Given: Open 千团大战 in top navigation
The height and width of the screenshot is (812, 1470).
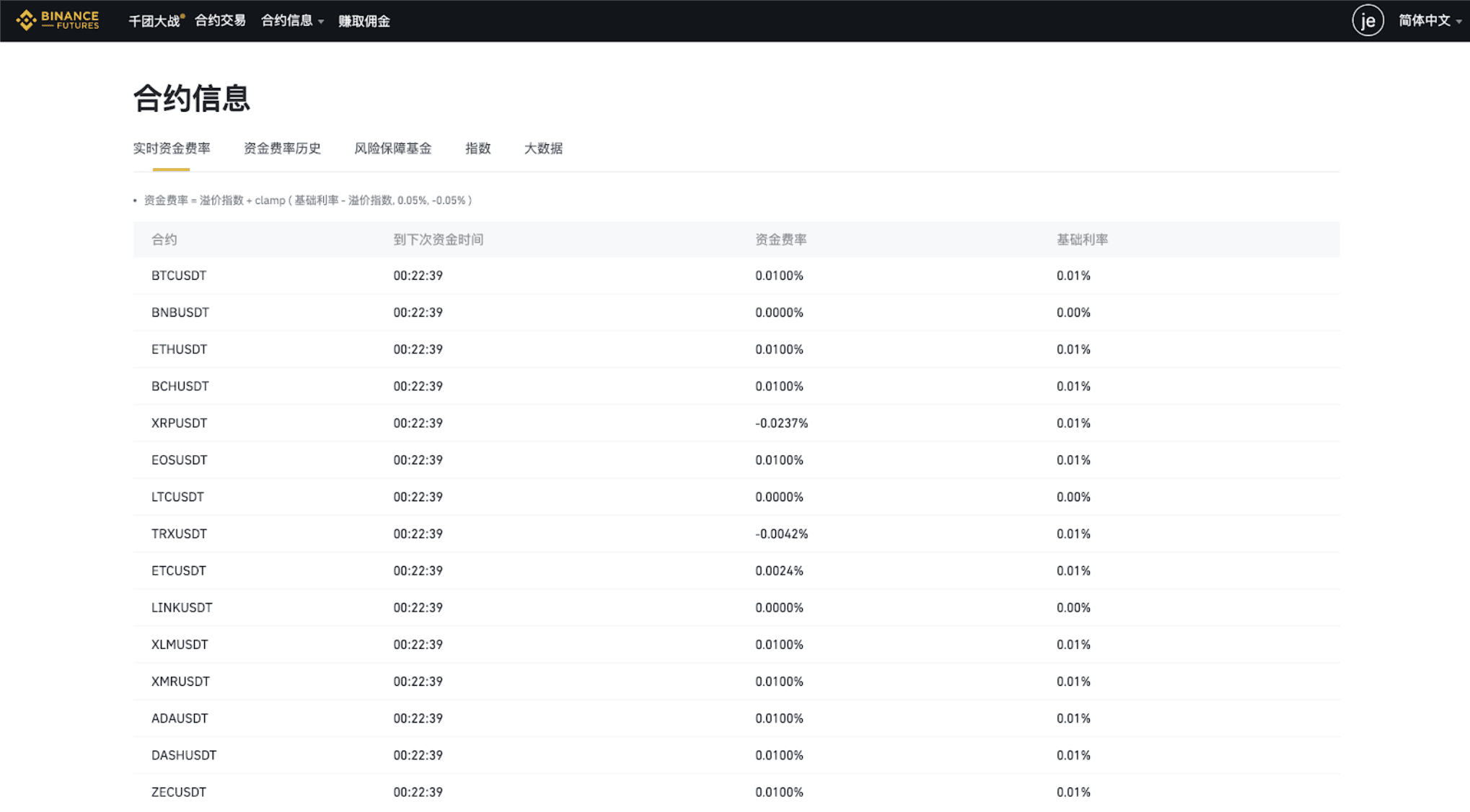Looking at the screenshot, I should click(154, 21).
